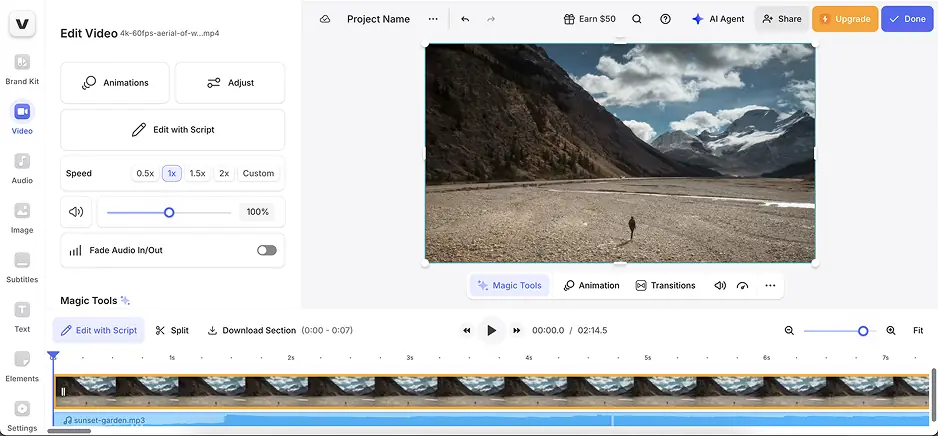Click the Upgrade button

pyautogui.click(x=845, y=19)
